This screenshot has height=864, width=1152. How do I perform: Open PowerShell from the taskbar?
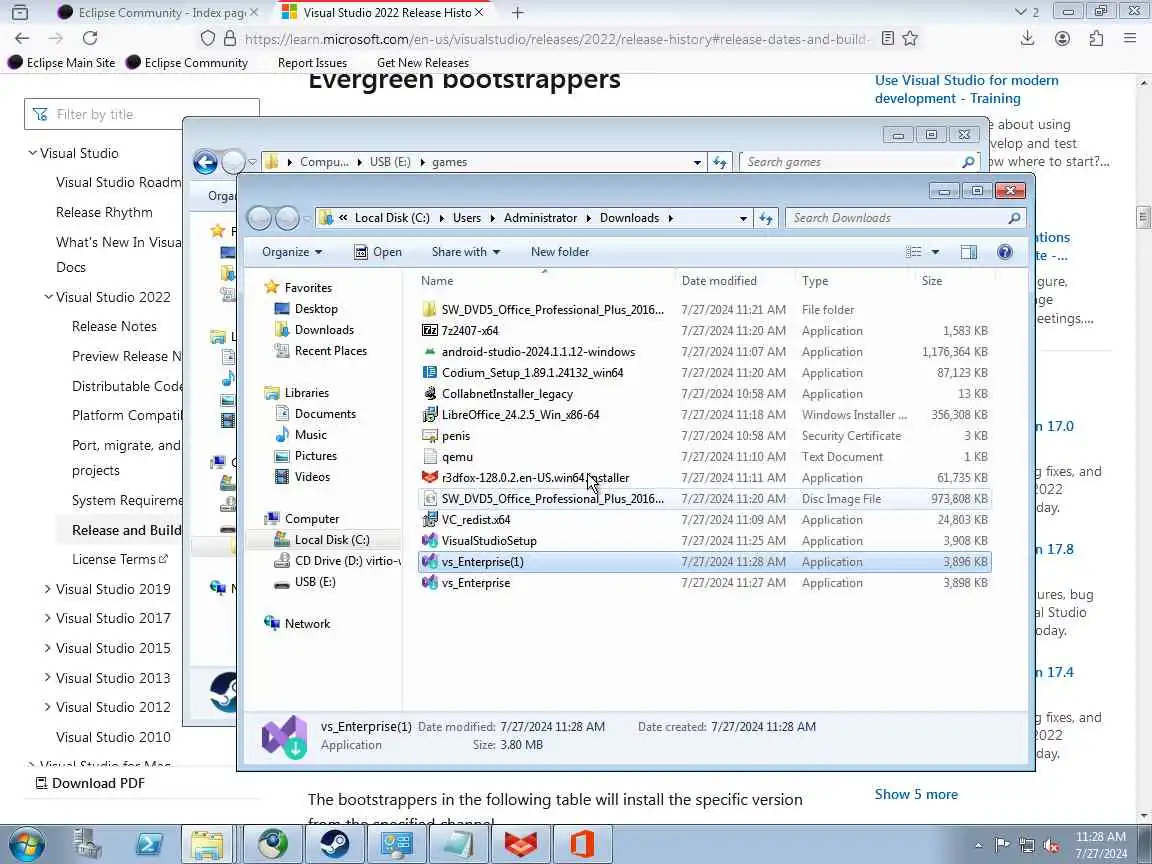(149, 844)
